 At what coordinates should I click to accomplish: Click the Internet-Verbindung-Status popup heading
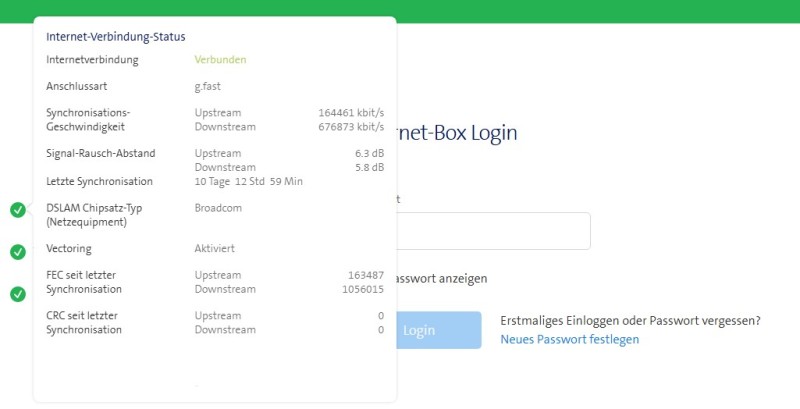[x=115, y=37]
